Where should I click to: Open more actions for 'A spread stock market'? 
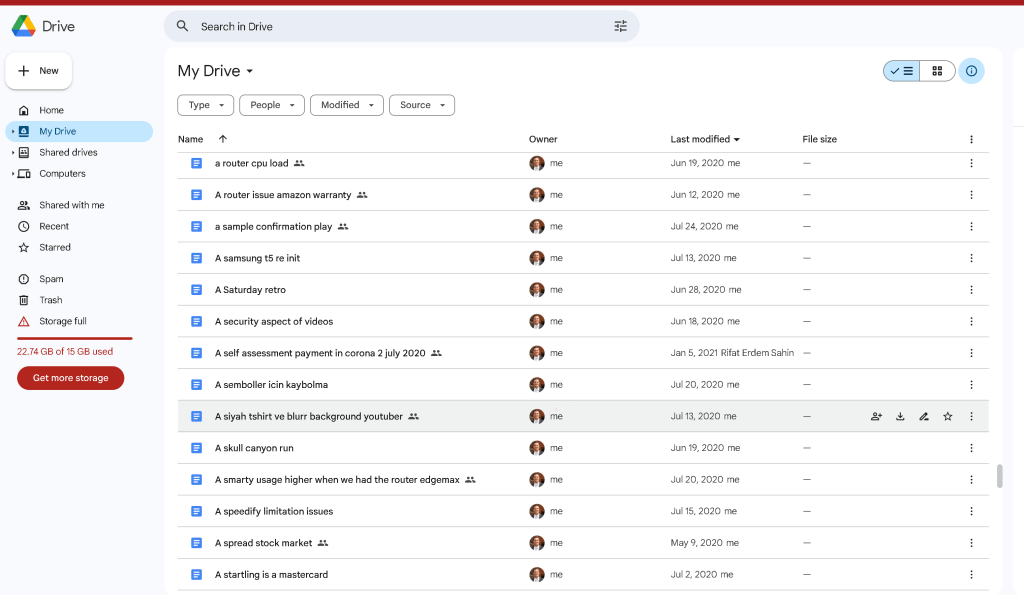point(971,543)
